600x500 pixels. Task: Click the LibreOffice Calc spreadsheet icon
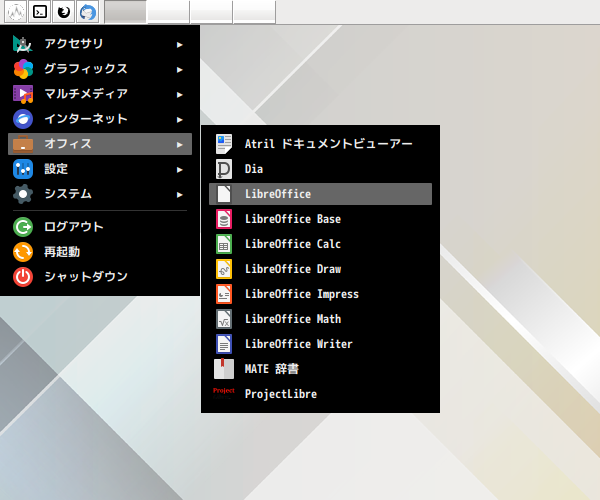pos(224,244)
